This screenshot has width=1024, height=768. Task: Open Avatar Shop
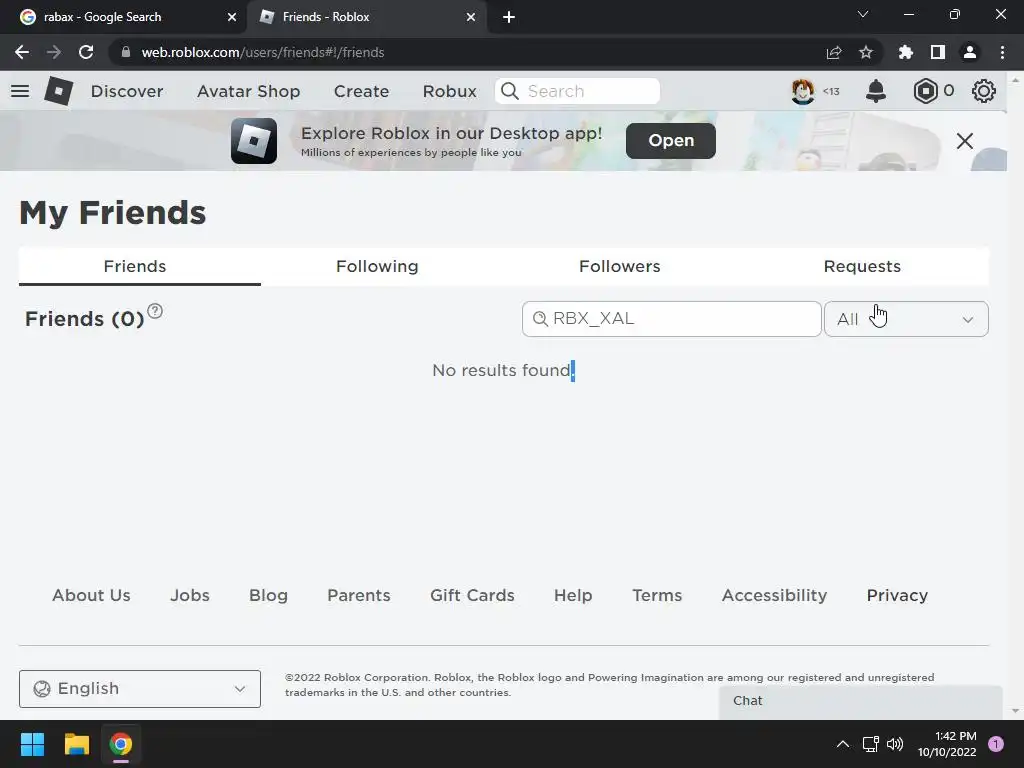248,91
